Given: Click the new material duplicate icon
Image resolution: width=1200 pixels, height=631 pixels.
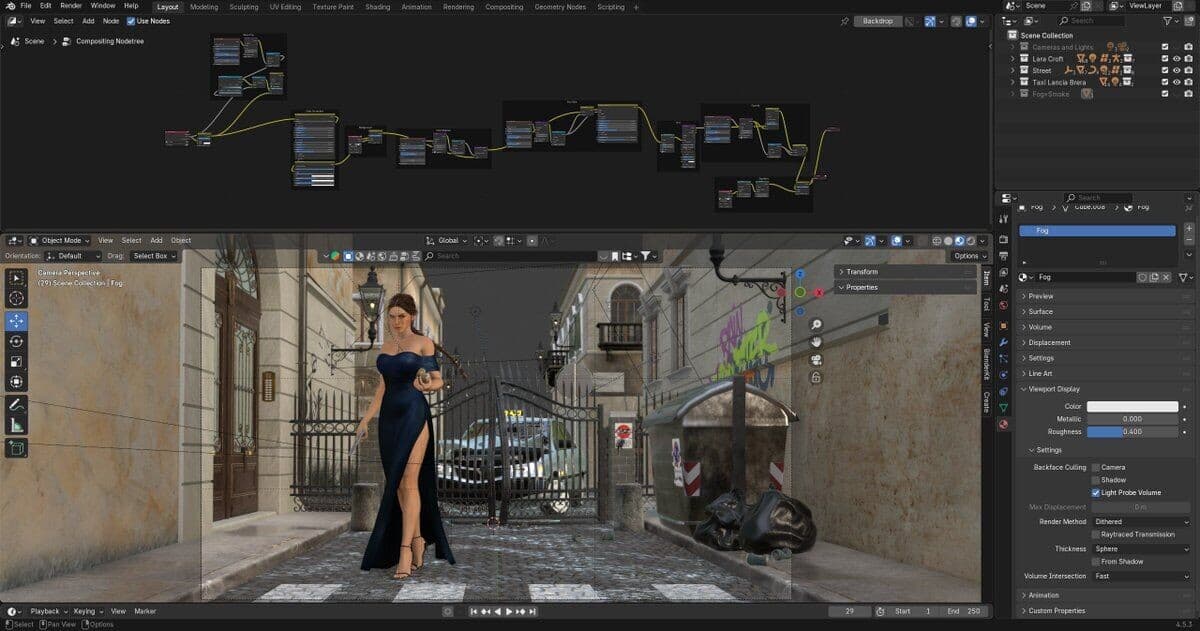Looking at the screenshot, I should click(1154, 277).
